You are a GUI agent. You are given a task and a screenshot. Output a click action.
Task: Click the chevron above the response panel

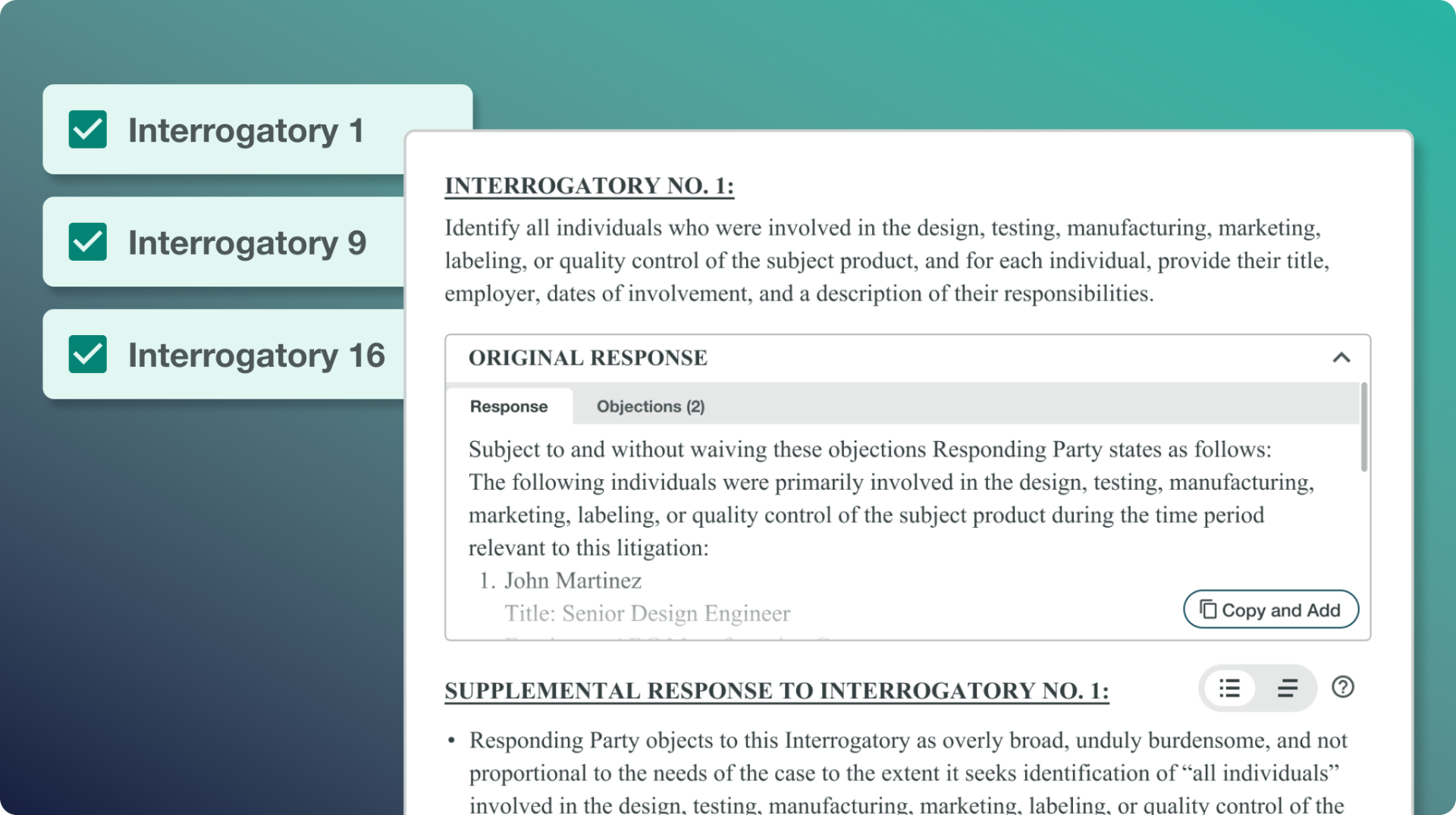[x=1341, y=357]
